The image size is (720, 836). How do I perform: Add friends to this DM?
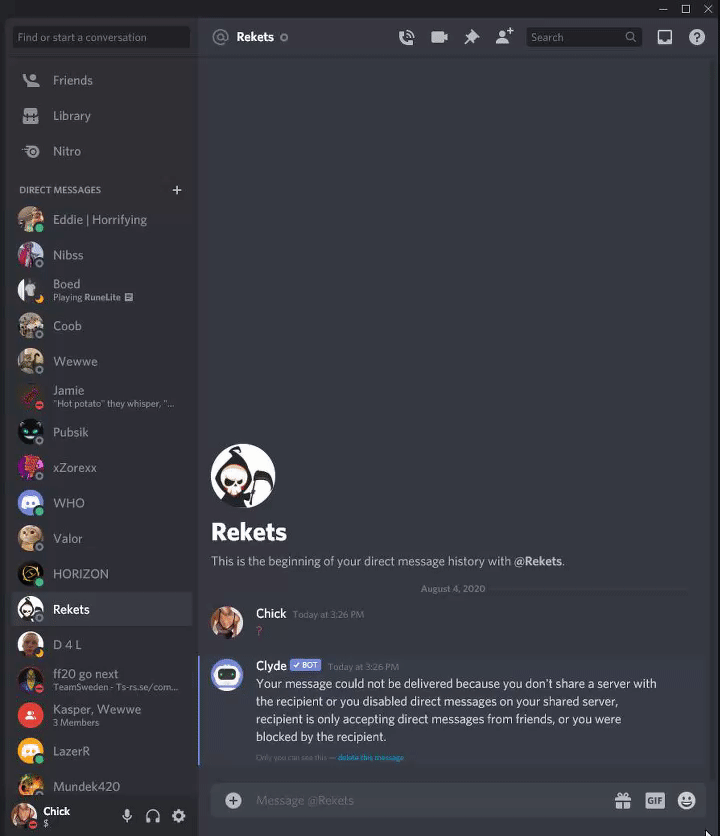click(504, 36)
